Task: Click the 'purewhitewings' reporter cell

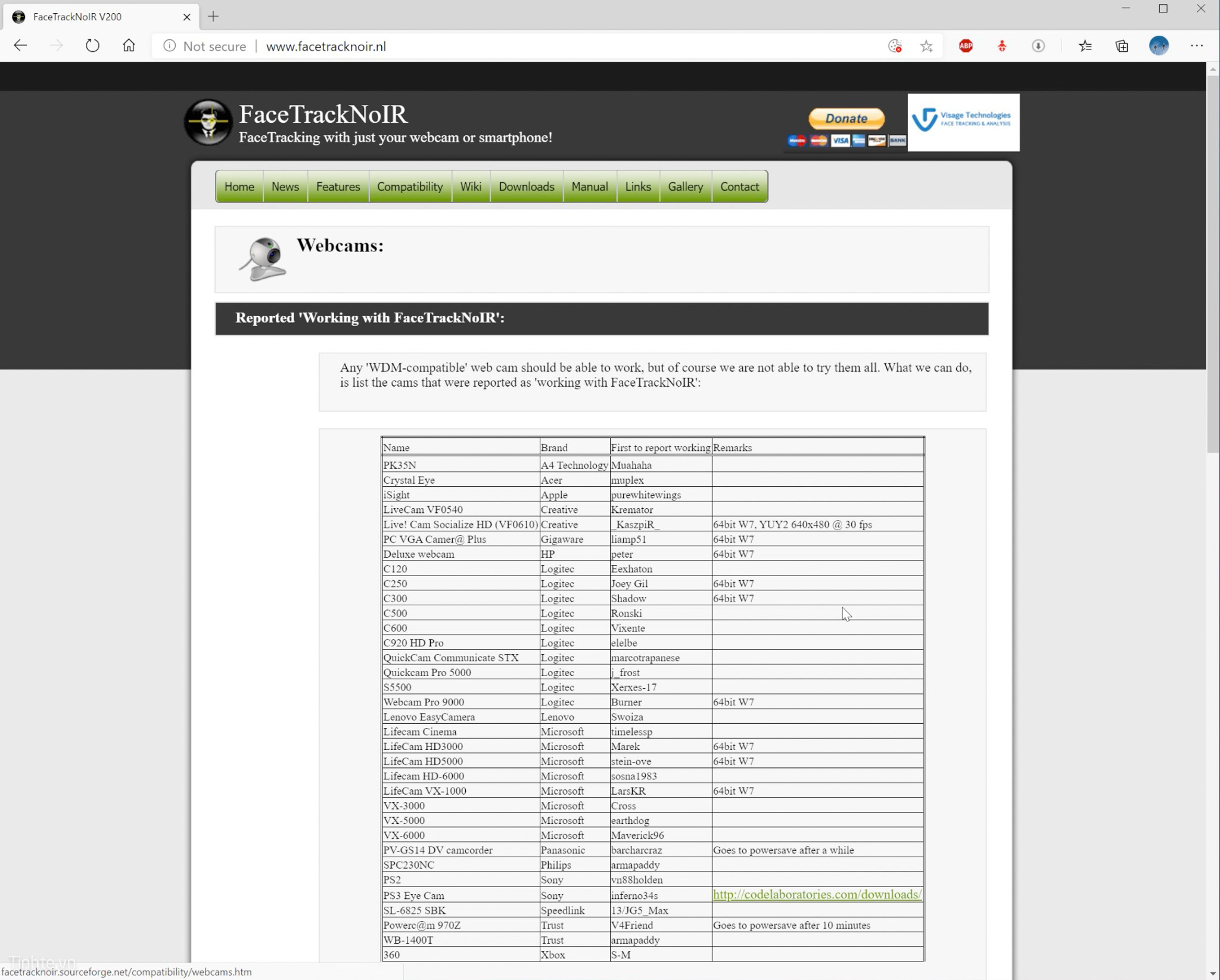Action: pyautogui.click(x=661, y=494)
